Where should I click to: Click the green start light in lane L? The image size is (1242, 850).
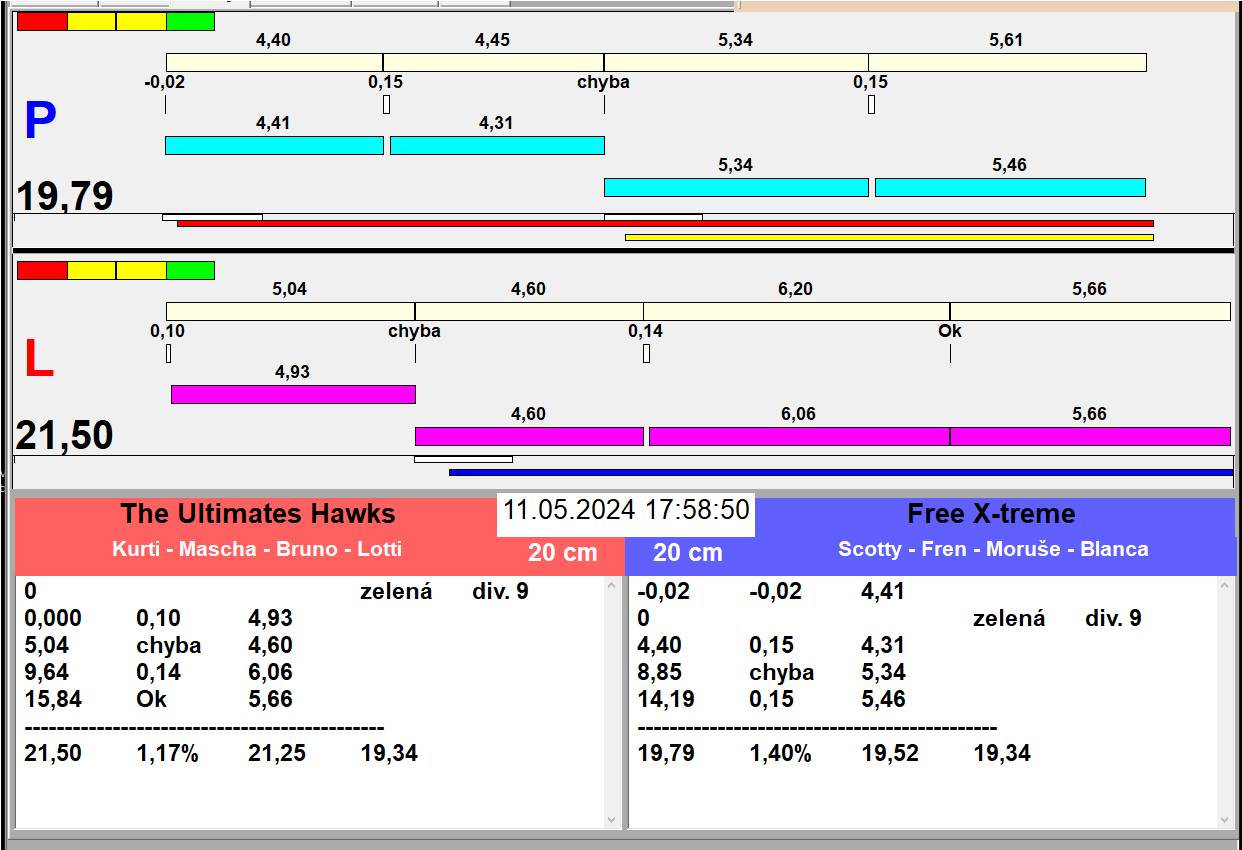coord(190,270)
